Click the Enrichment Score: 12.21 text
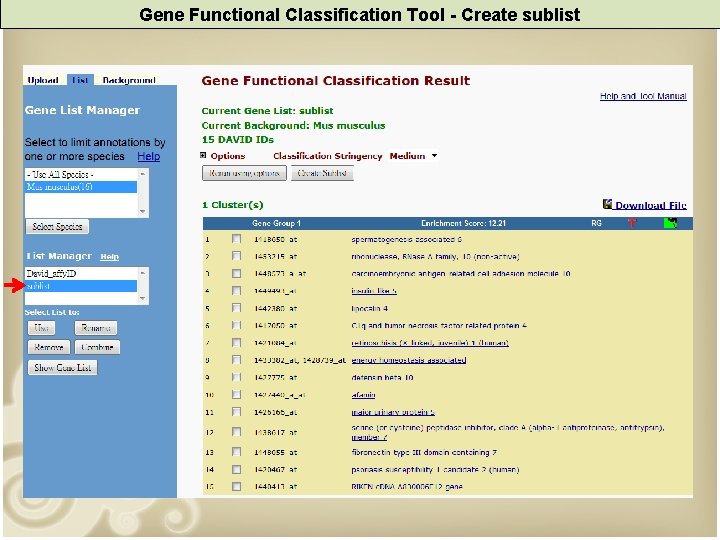This screenshot has width=720, height=540. tap(463, 223)
